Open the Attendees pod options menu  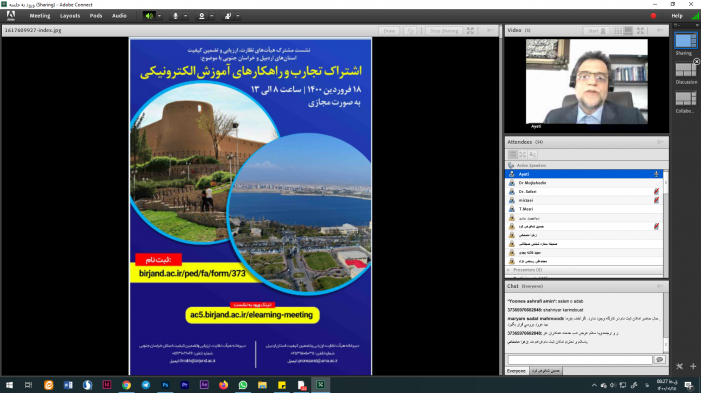pyautogui.click(x=660, y=142)
